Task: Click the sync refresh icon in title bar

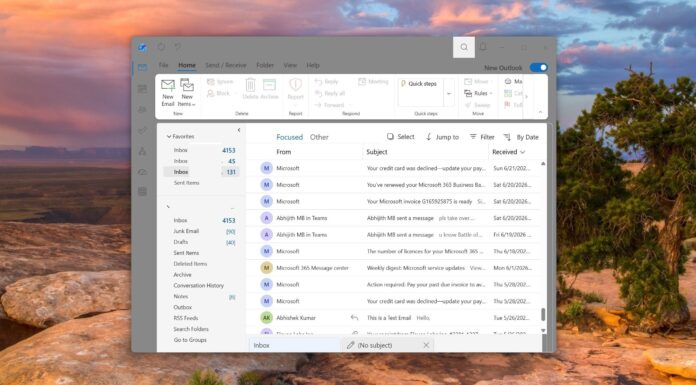Action: coord(161,47)
